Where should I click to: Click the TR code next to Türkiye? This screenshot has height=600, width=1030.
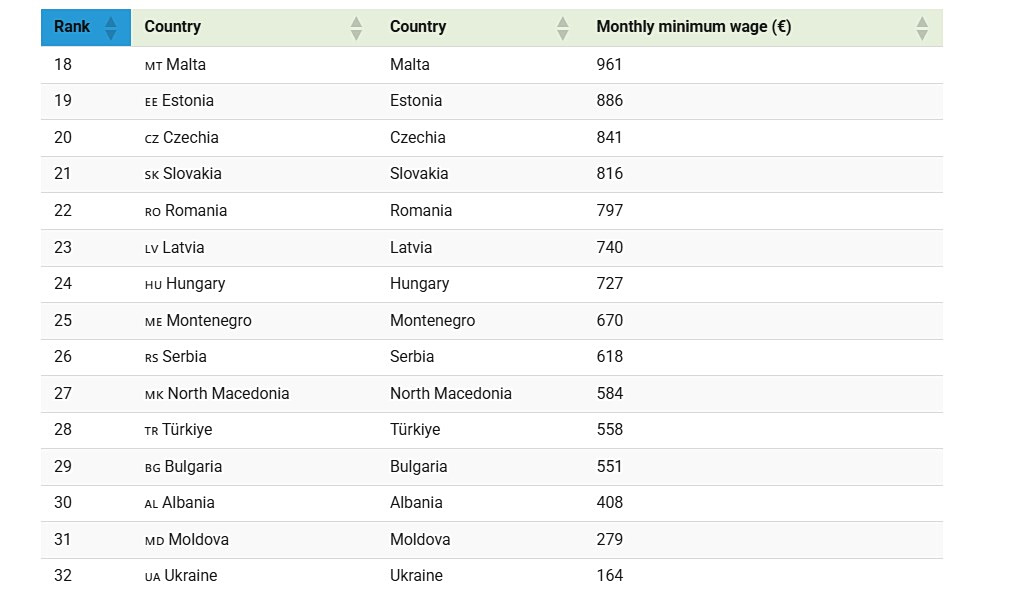[x=152, y=431]
